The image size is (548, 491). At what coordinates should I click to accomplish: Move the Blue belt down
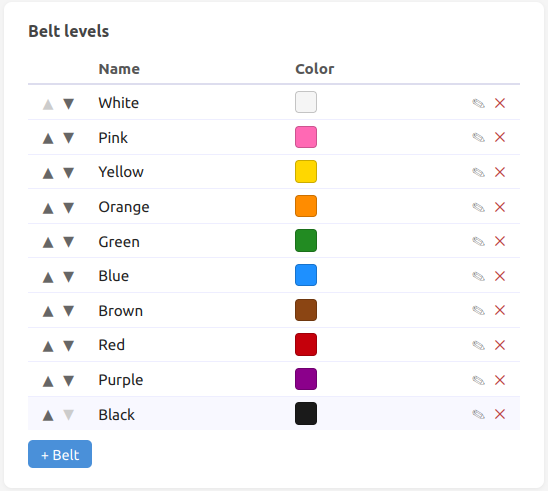click(x=68, y=277)
